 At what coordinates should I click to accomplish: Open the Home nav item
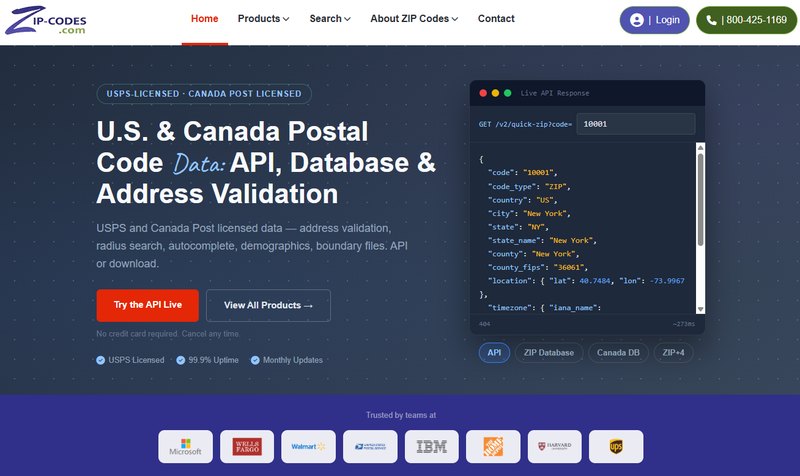[205, 19]
